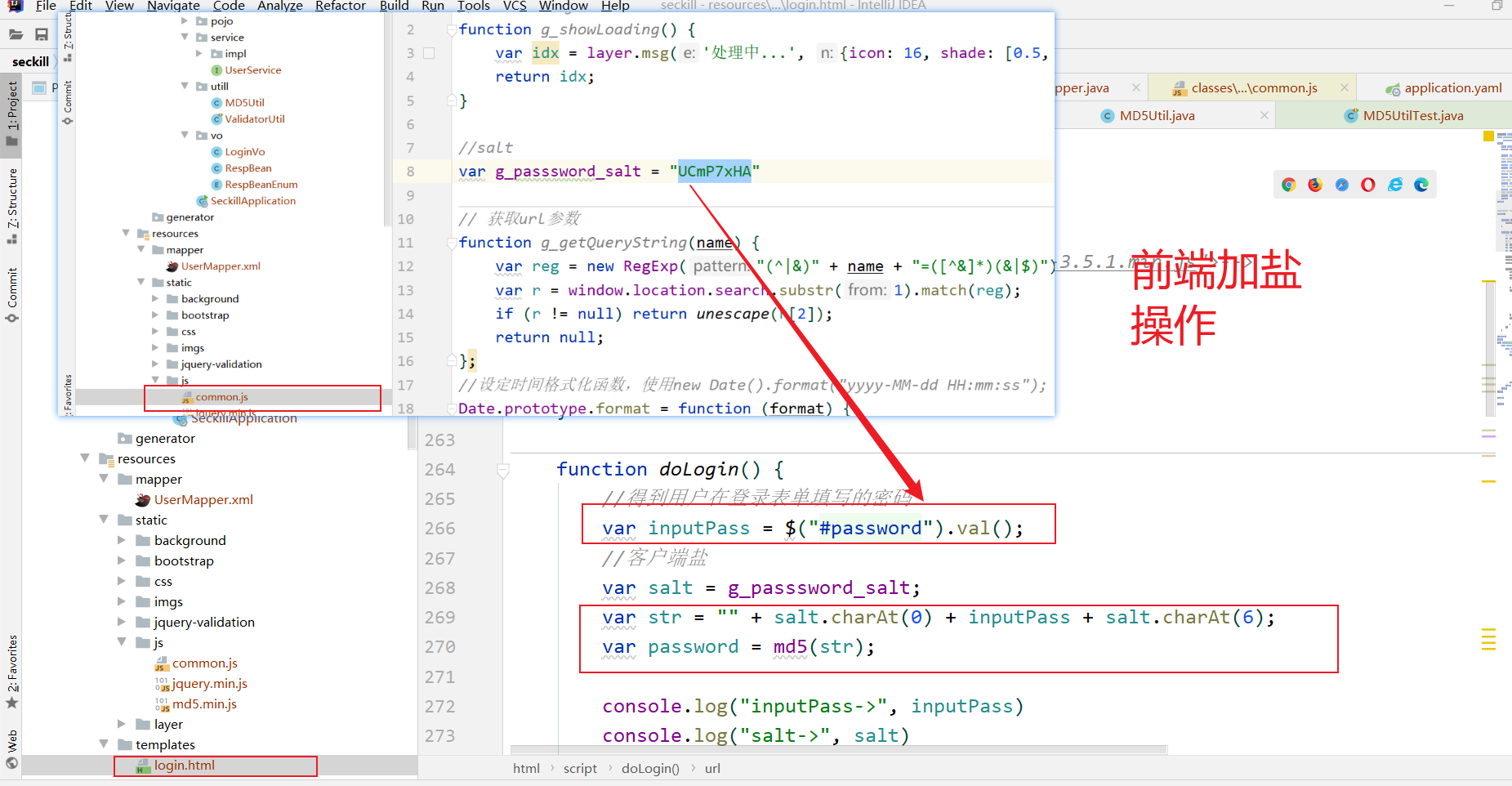Open page in Opera browser
This screenshot has width=1512, height=786.
1367,185
